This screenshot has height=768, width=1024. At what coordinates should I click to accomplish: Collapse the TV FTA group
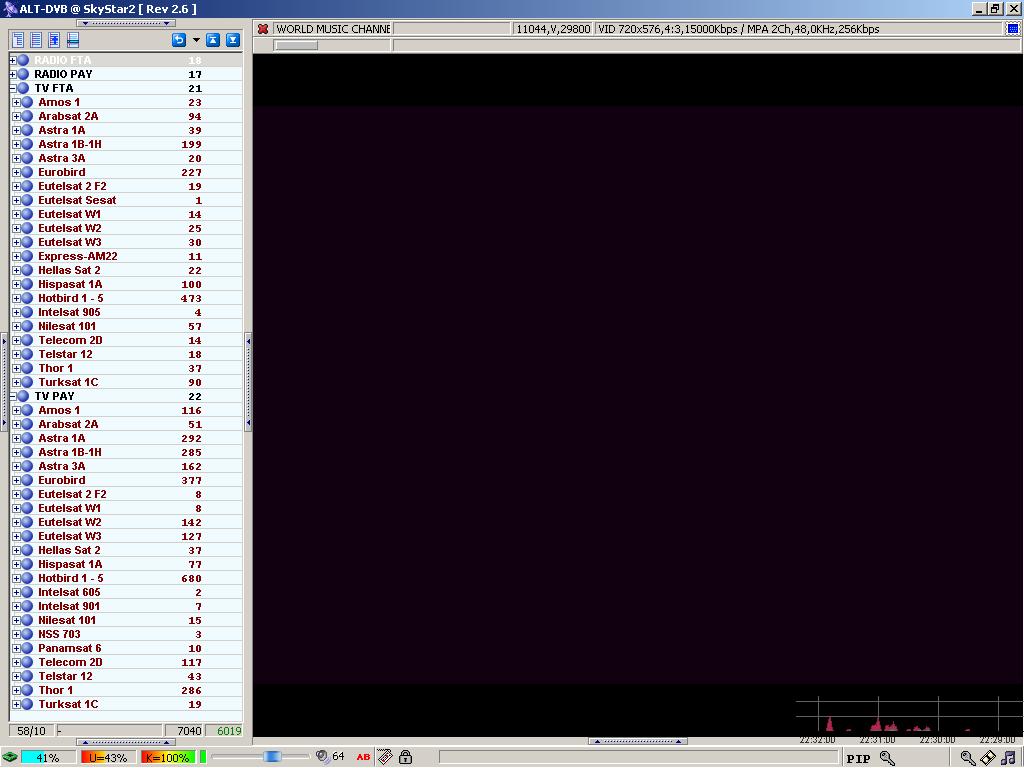point(13,88)
